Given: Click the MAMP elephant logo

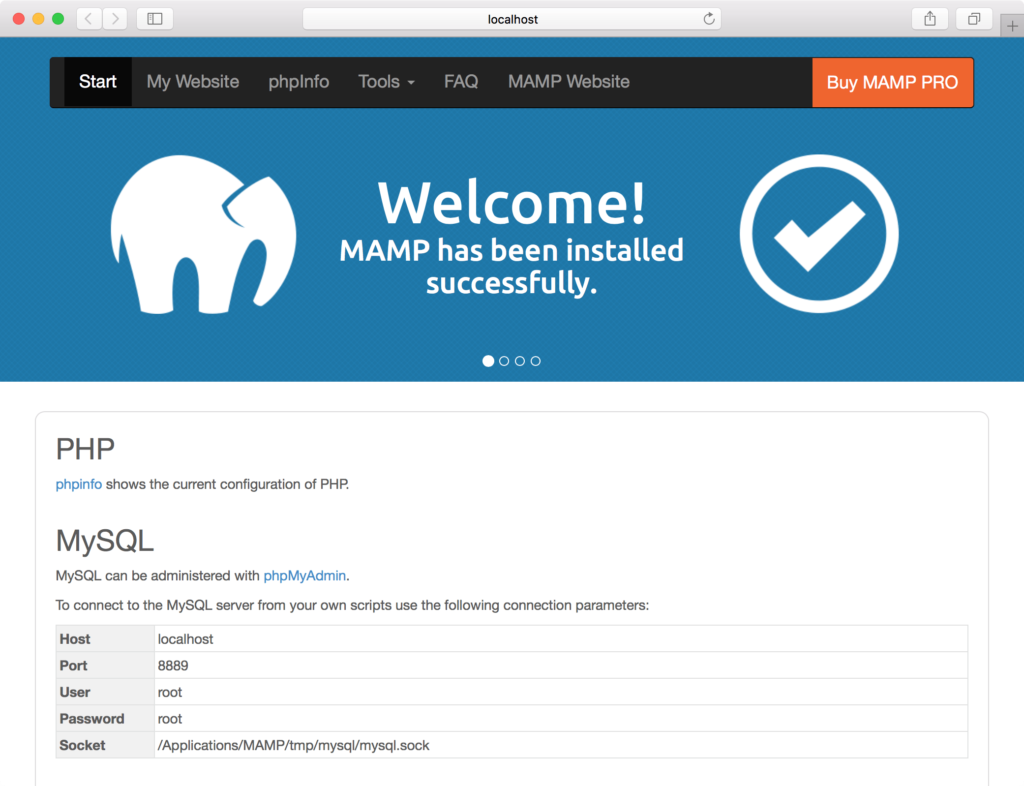Looking at the screenshot, I should 203,235.
